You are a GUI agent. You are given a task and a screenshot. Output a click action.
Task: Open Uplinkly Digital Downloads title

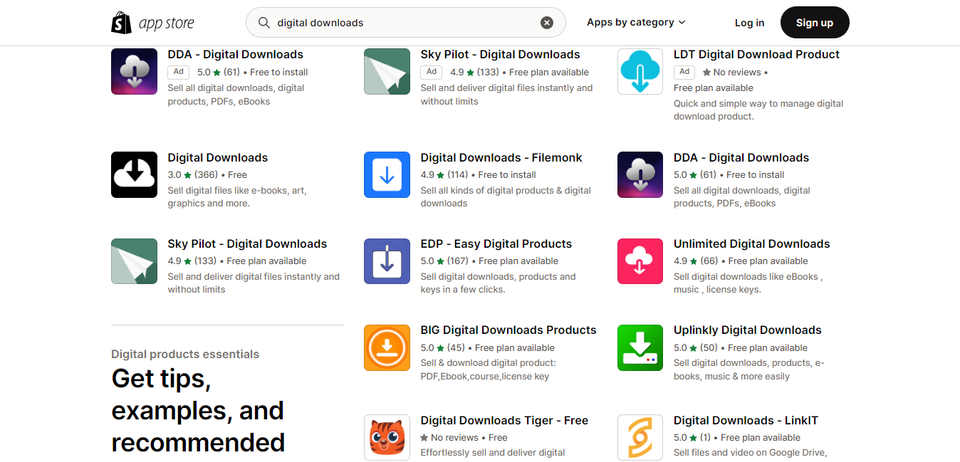click(748, 330)
